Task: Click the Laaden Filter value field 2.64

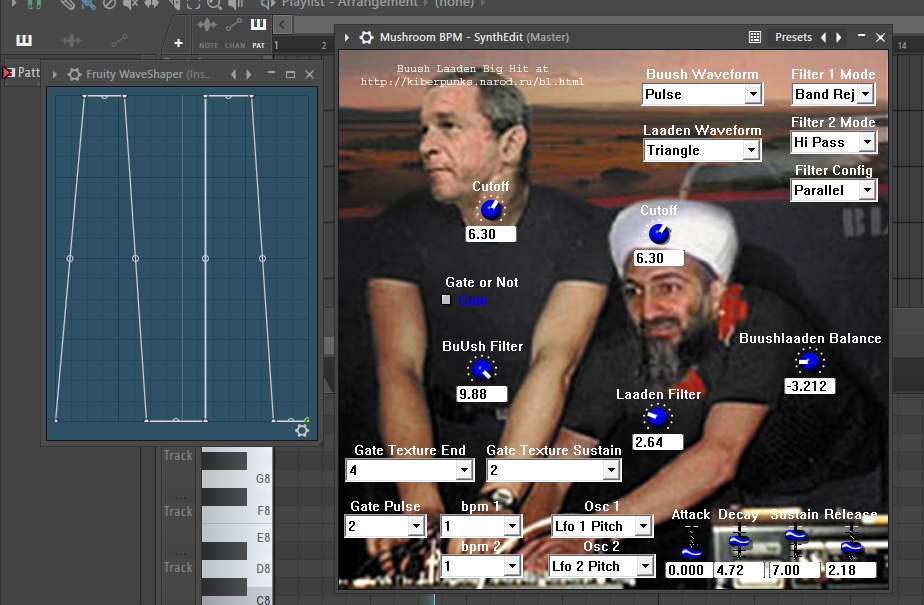Action: (658, 442)
